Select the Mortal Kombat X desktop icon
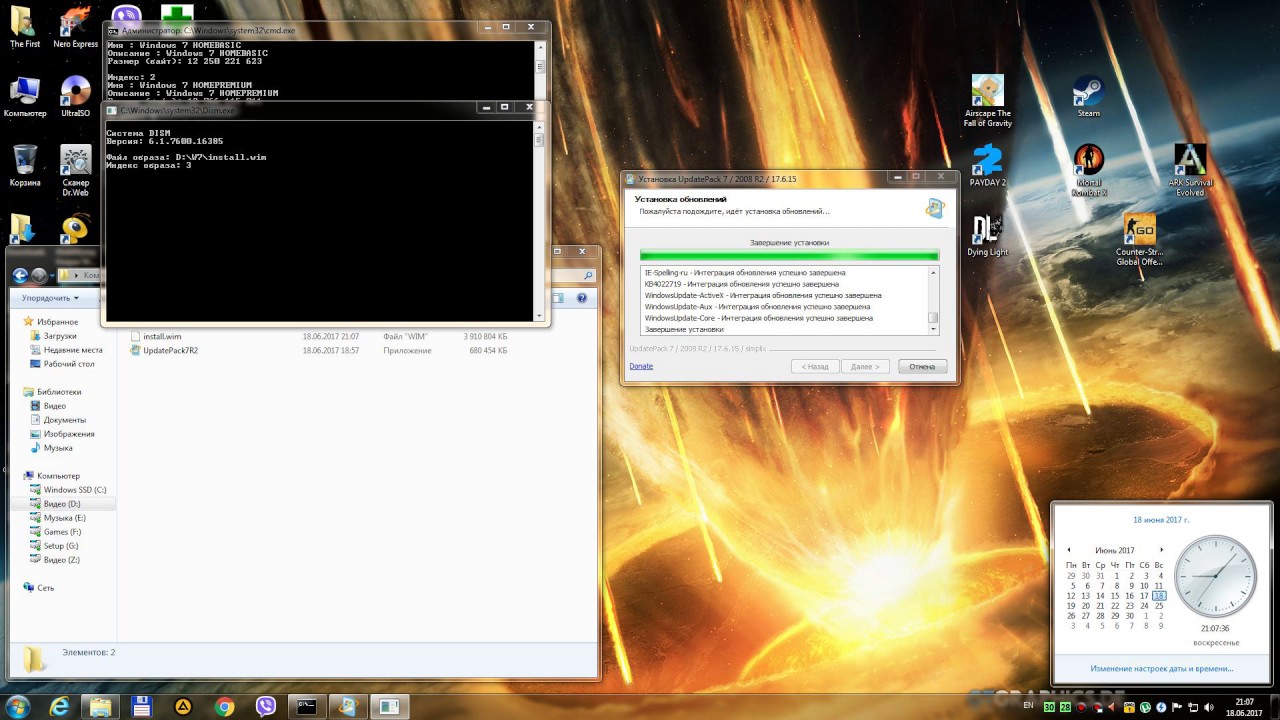 tap(1089, 170)
